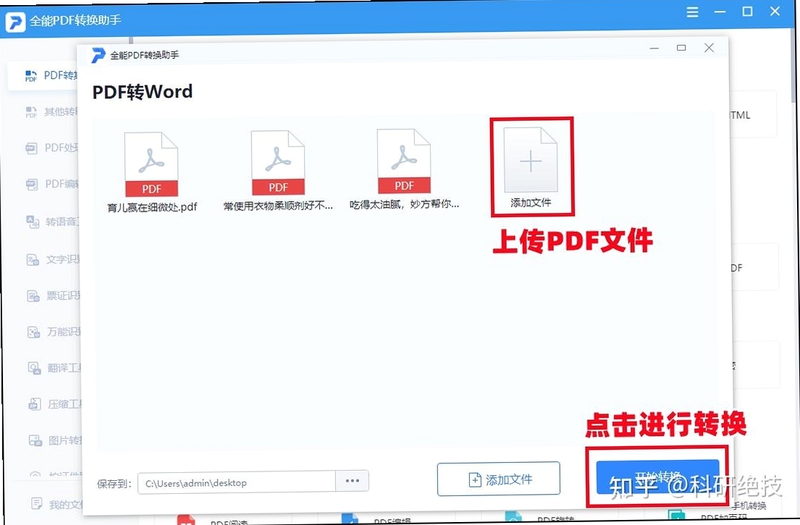The width and height of the screenshot is (800, 525).
Task: Open the 压缩工具 sidebar item
Action: click(x=55, y=404)
